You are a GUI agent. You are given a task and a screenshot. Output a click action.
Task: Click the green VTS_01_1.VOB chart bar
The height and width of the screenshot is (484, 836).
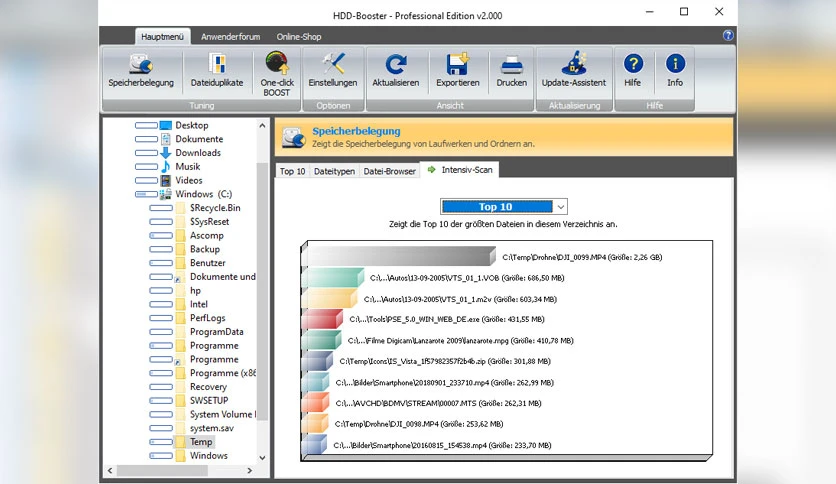(x=333, y=277)
